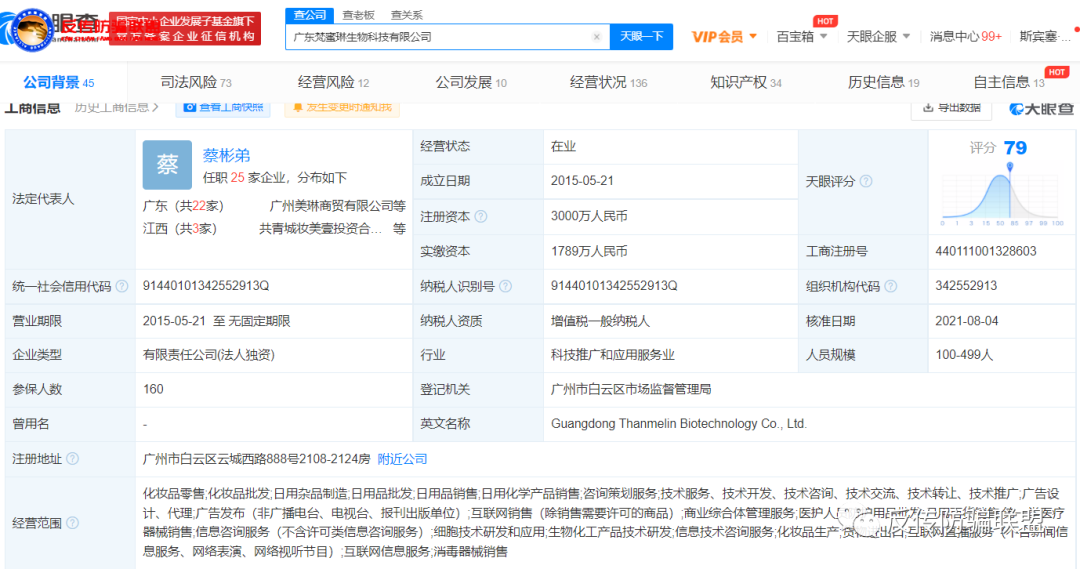This screenshot has width=1080, height=569.
Task: Click English name Guangdong Thanmelin Biotechnology
Action: [678, 424]
